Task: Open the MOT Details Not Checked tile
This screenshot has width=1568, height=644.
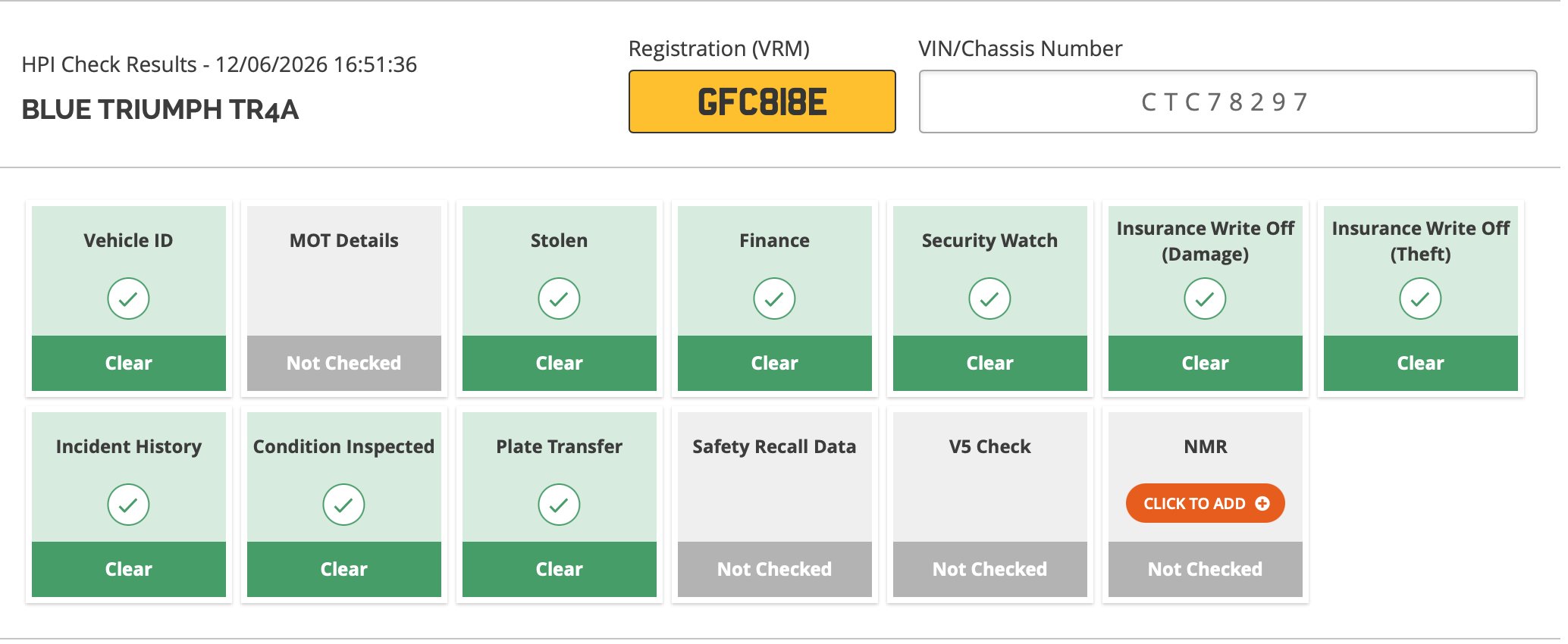Action: 344,299
